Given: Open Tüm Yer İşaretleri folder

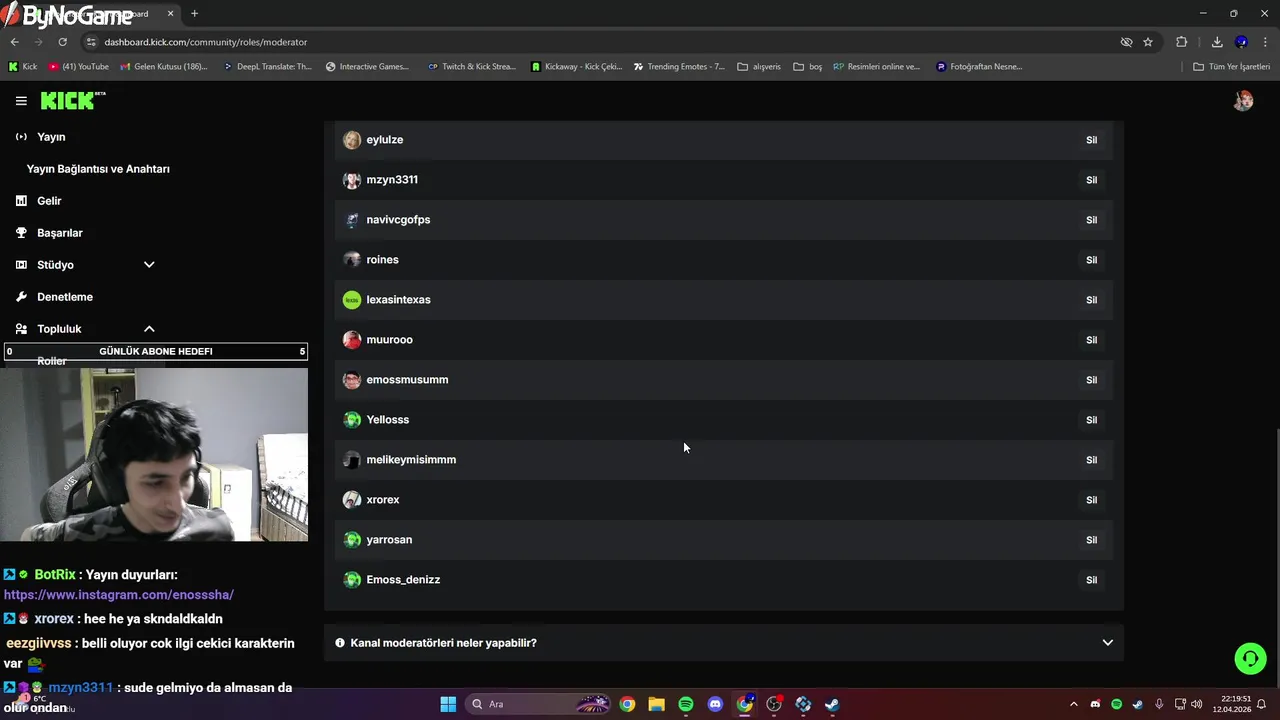Looking at the screenshot, I should [1232, 67].
